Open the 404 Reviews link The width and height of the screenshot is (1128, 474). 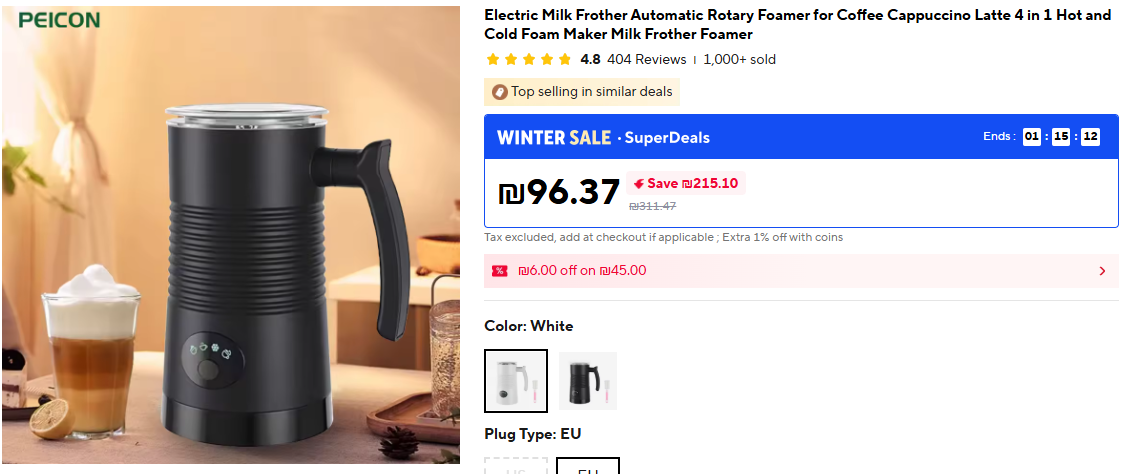[647, 60]
